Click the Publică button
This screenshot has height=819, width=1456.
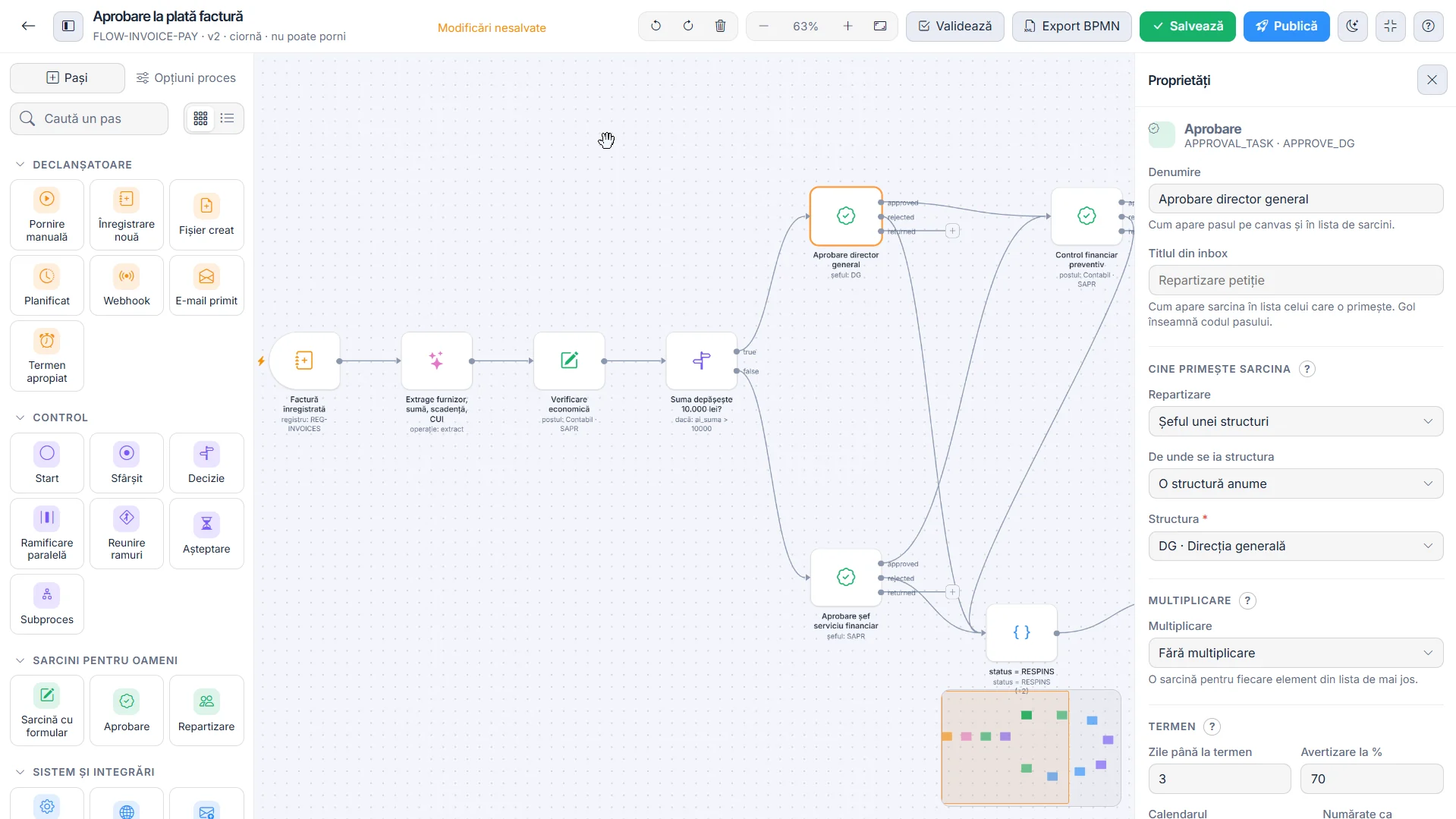1286,26
